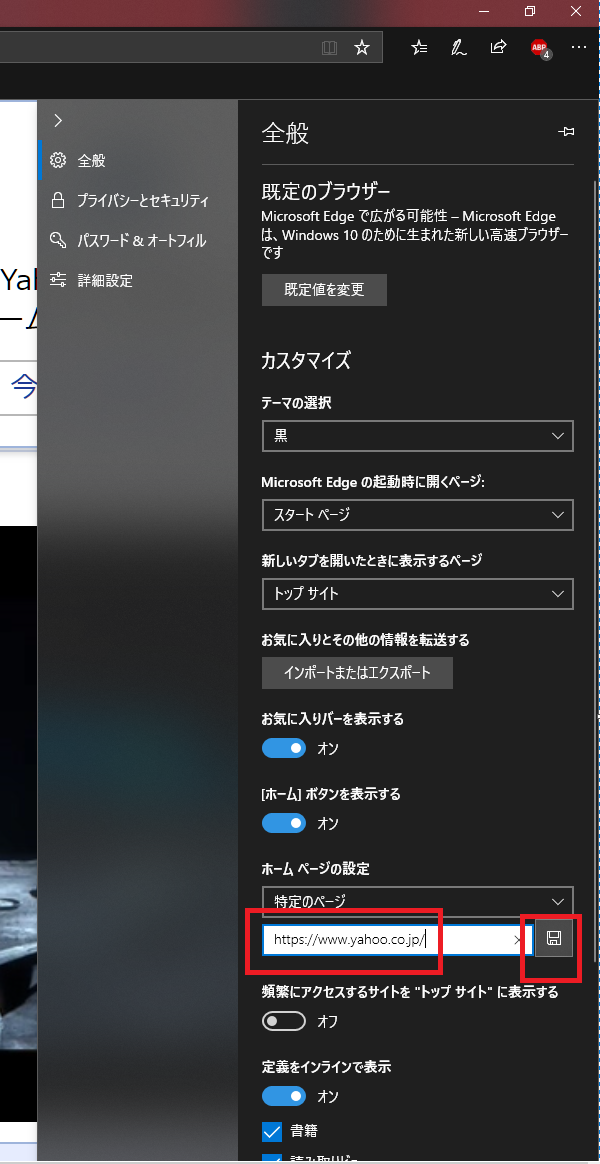Open the startup page dropdown showing スタート ページ

[417, 515]
